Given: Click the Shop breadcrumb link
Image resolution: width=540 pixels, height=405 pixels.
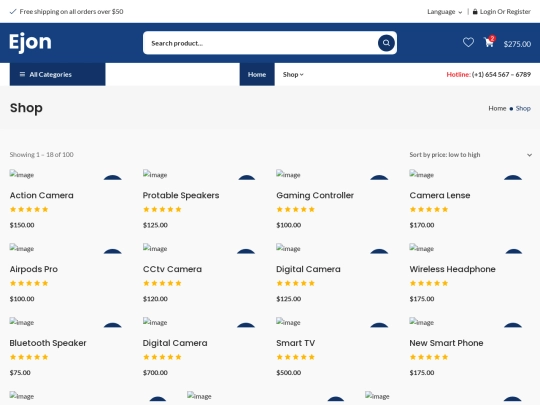Looking at the screenshot, I should click(523, 108).
